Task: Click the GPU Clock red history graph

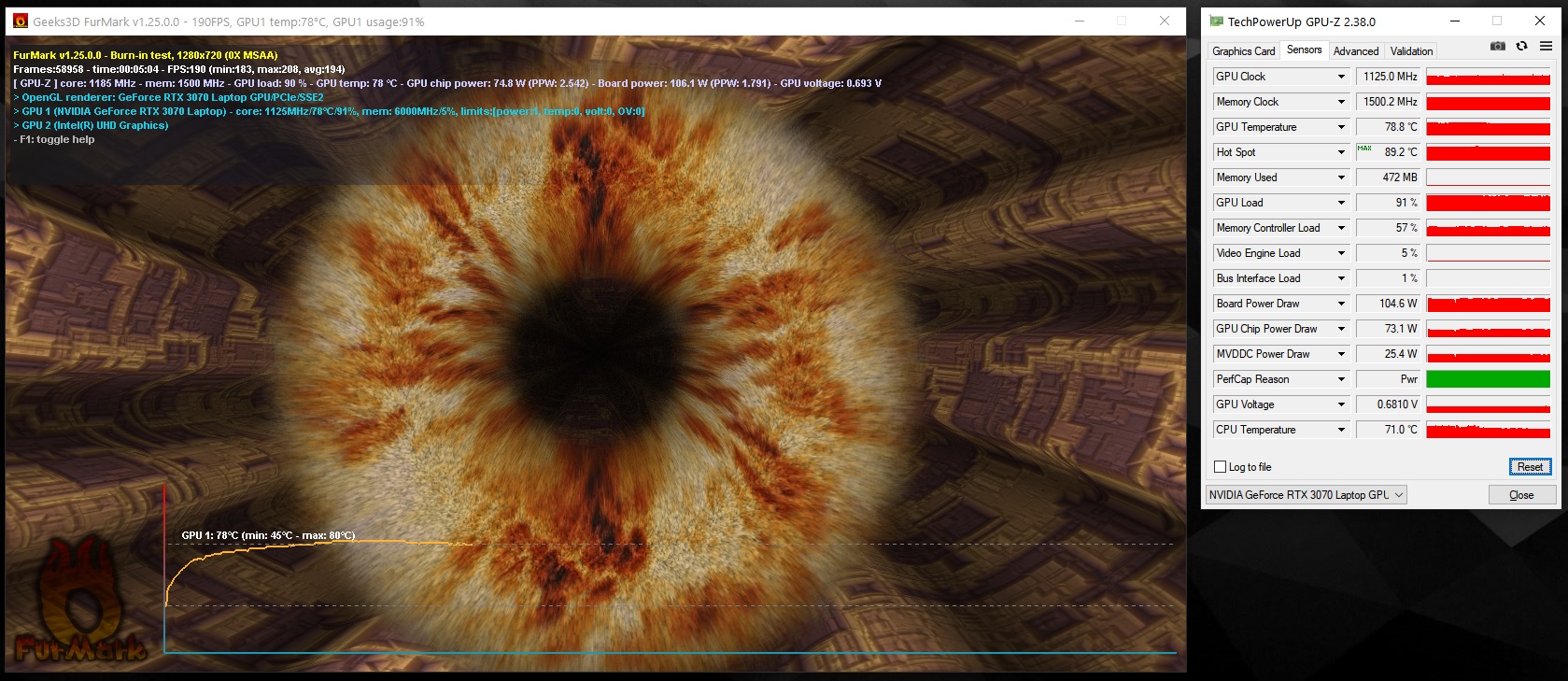Action: (x=1488, y=77)
